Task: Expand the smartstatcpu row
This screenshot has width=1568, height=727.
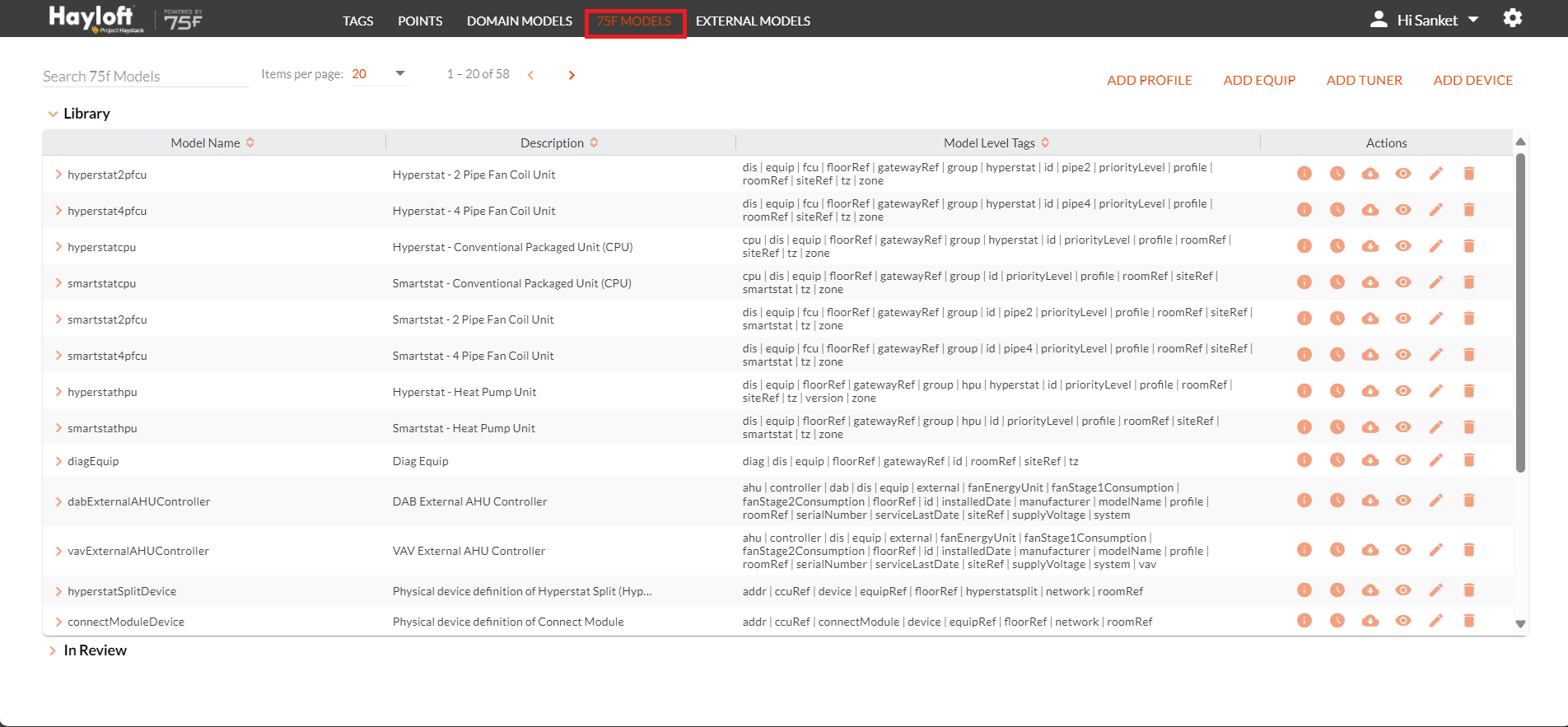Action: pos(58,283)
